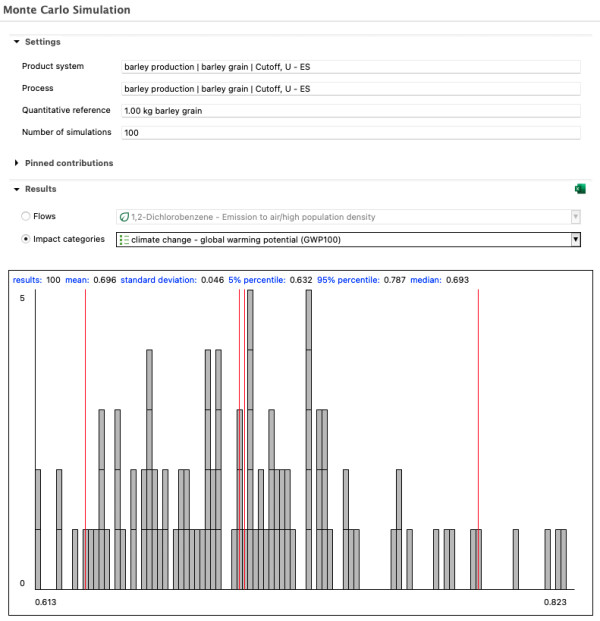600x621 pixels.
Task: Click the impact category list icon
Action: click(x=124, y=240)
